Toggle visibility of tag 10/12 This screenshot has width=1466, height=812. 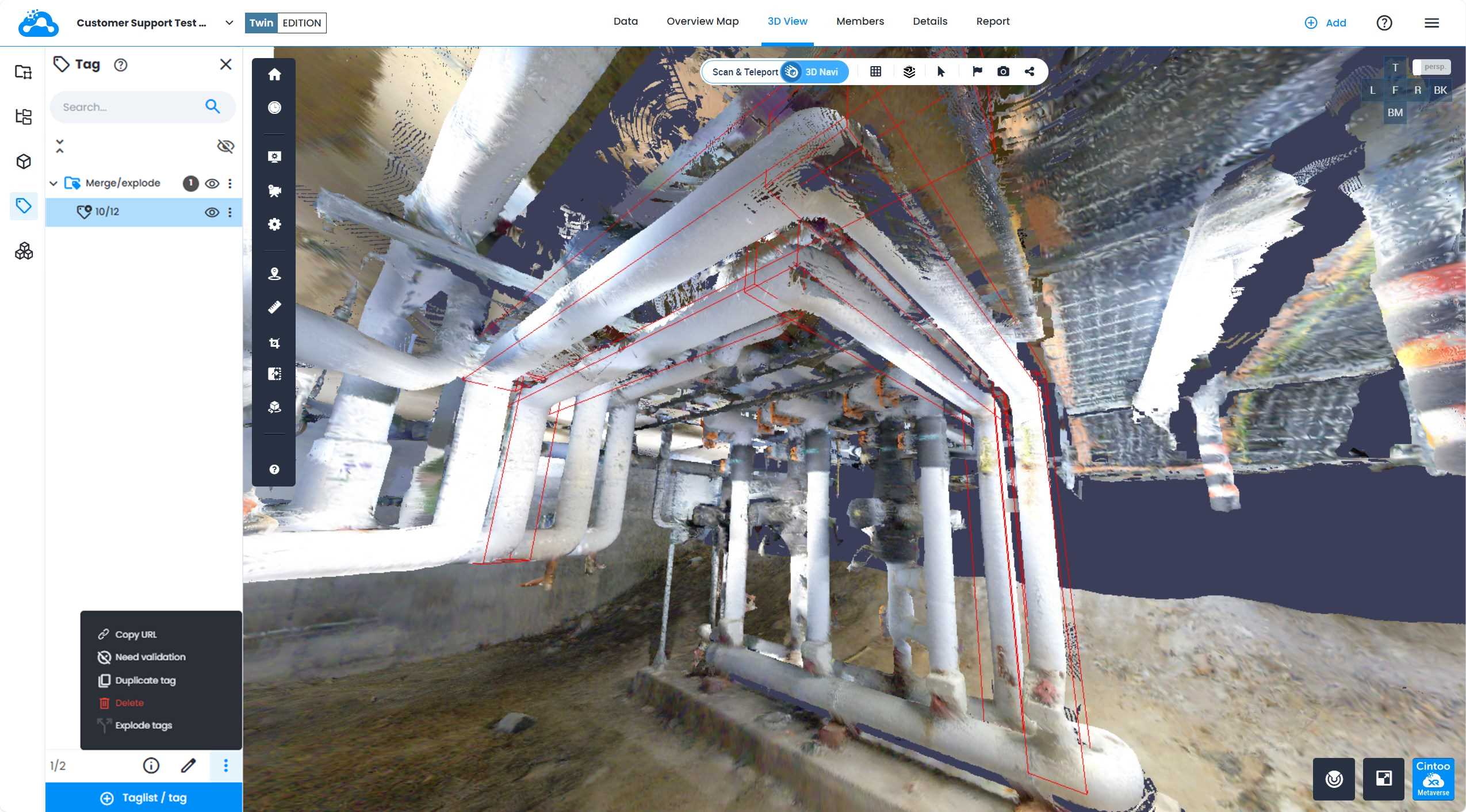click(212, 212)
